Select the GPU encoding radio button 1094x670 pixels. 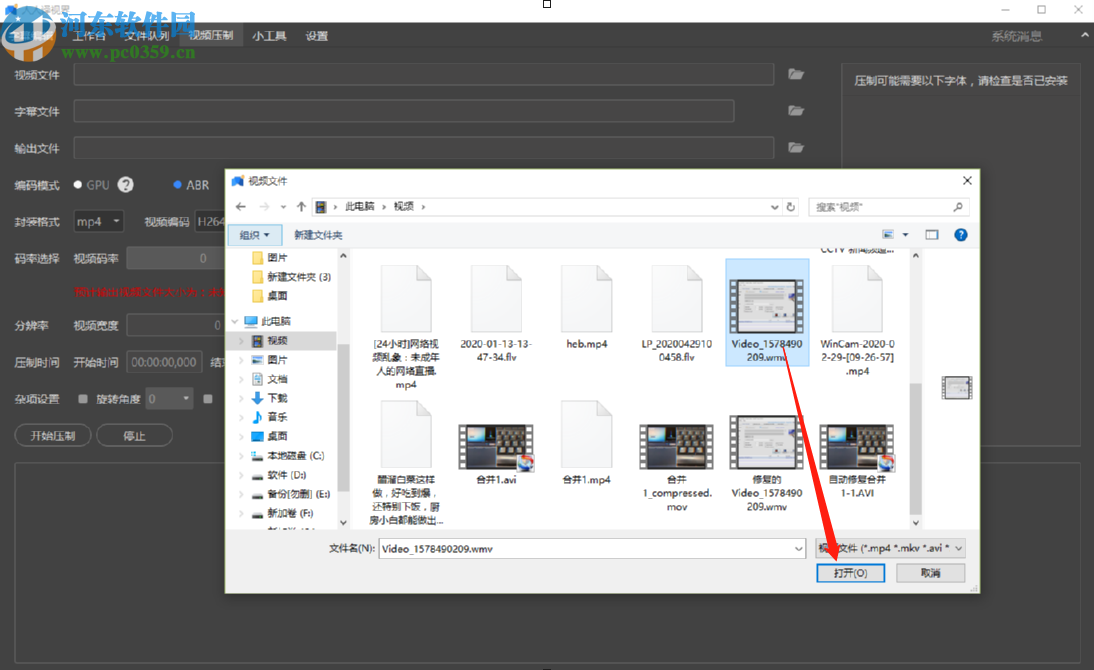pos(77,185)
